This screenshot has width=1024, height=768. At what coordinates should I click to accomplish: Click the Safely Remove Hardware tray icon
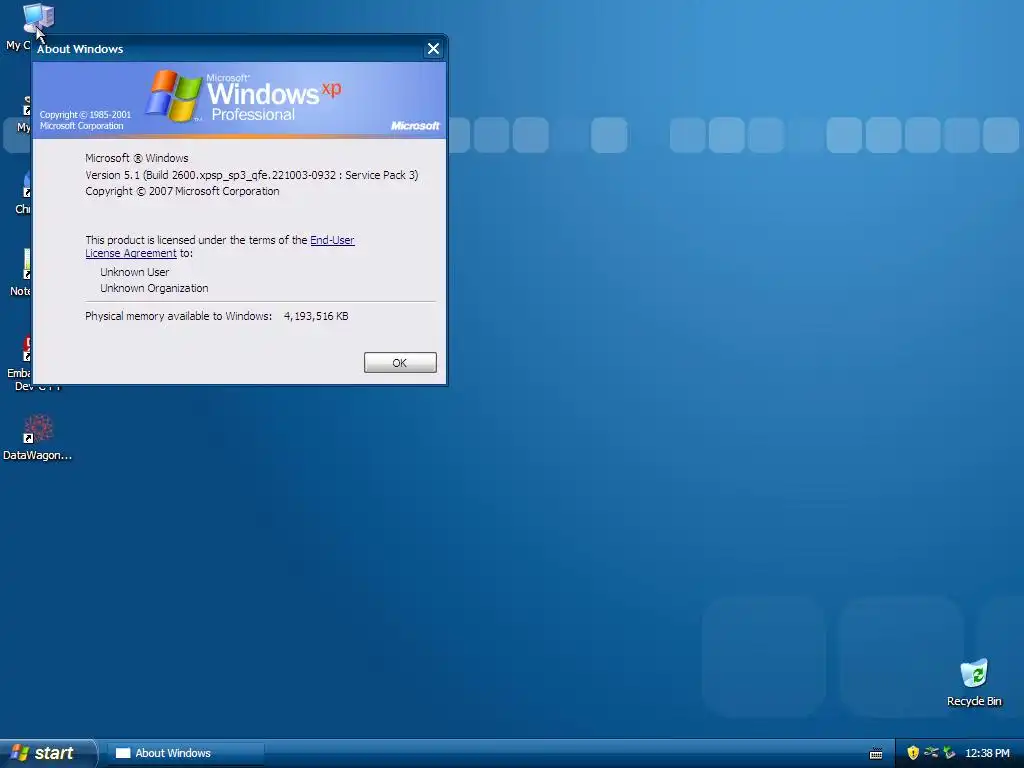tap(931, 753)
